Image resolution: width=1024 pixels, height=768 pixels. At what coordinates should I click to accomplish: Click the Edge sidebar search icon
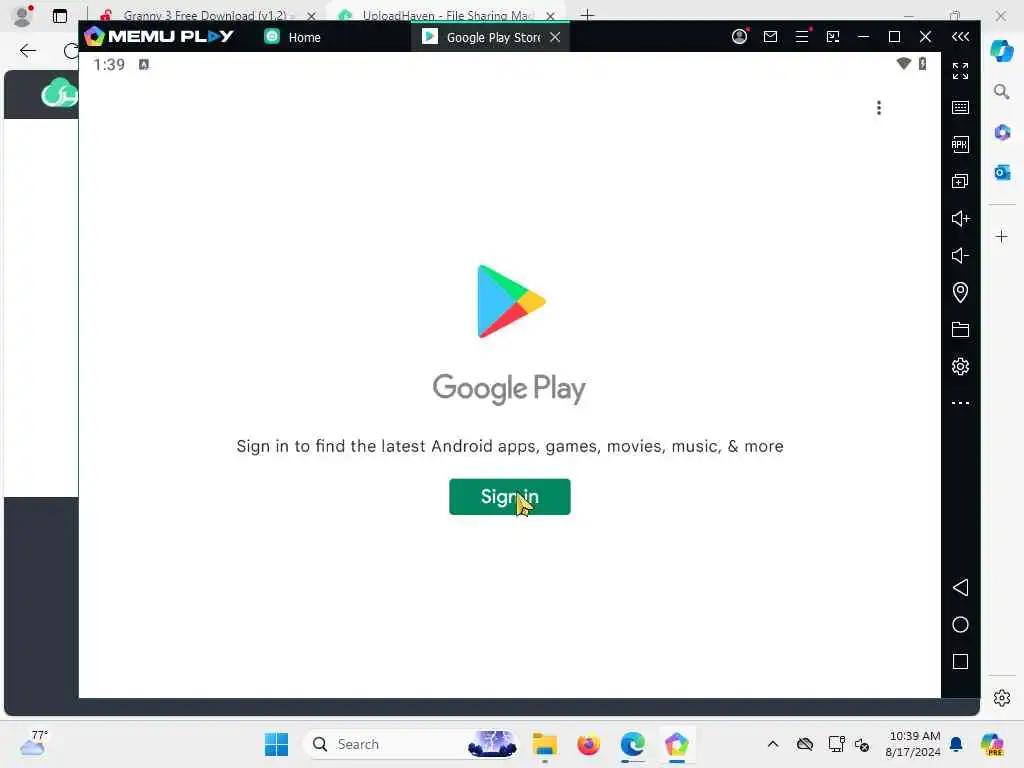click(1001, 92)
